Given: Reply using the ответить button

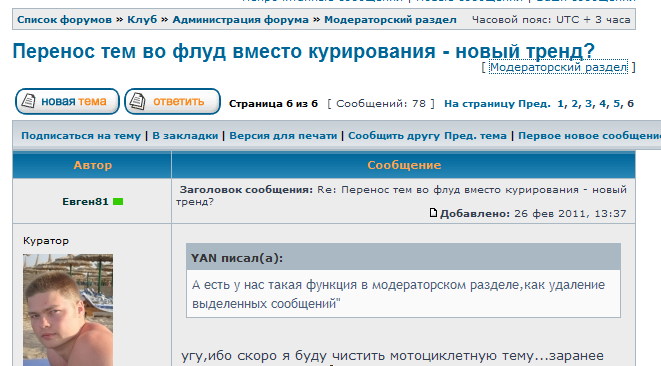Looking at the screenshot, I should [x=172, y=101].
